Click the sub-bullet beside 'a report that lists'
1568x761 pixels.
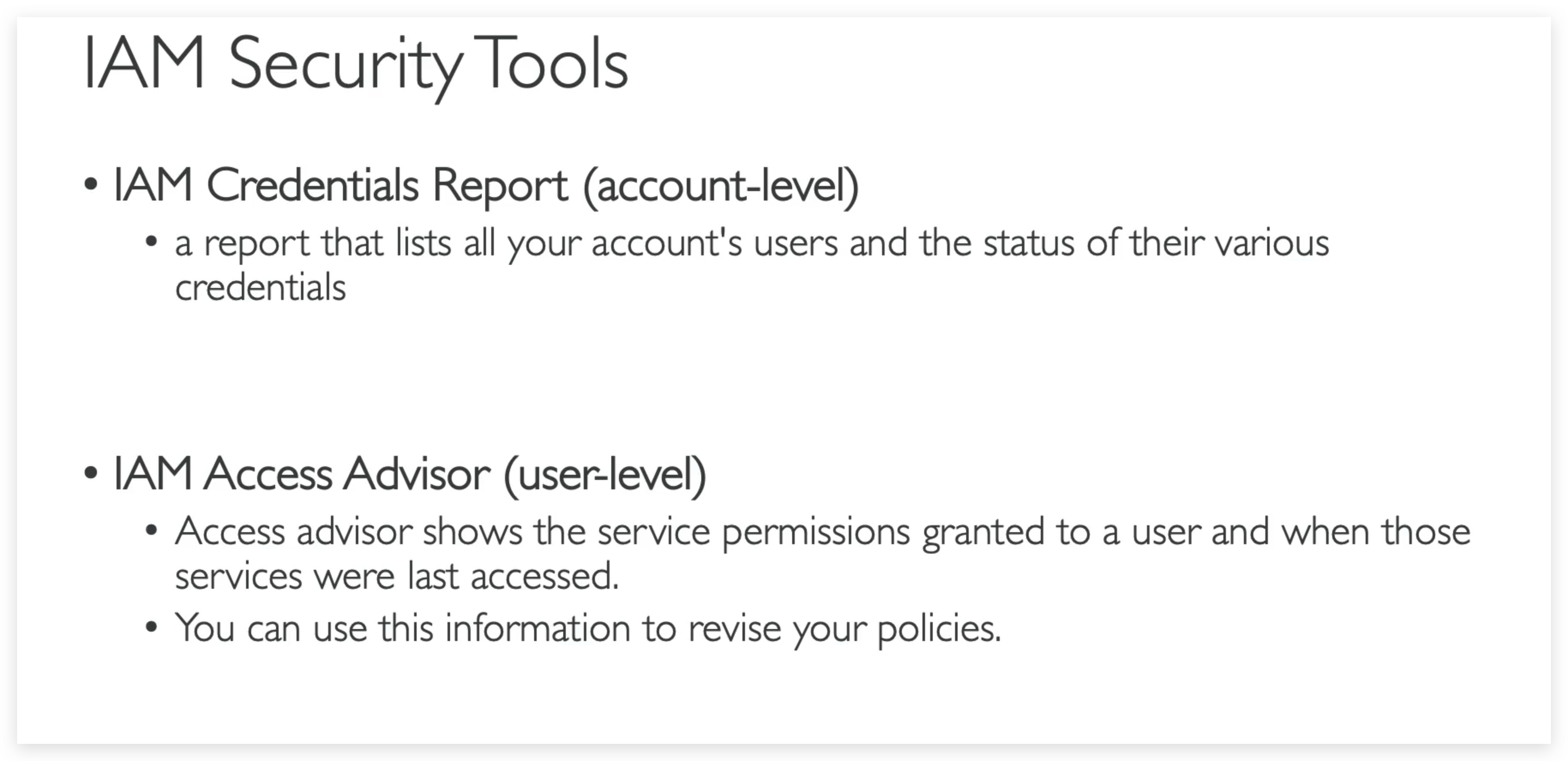153,240
